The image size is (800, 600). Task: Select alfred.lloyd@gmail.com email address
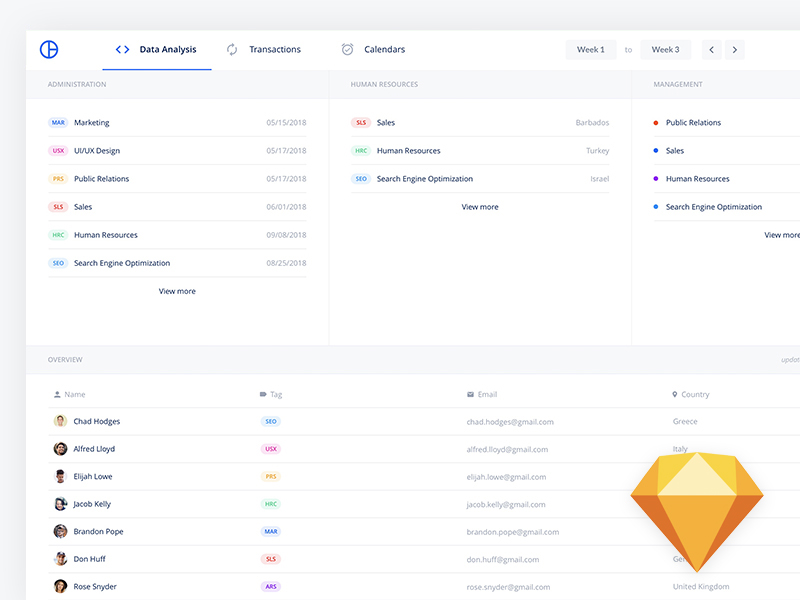[x=507, y=449]
